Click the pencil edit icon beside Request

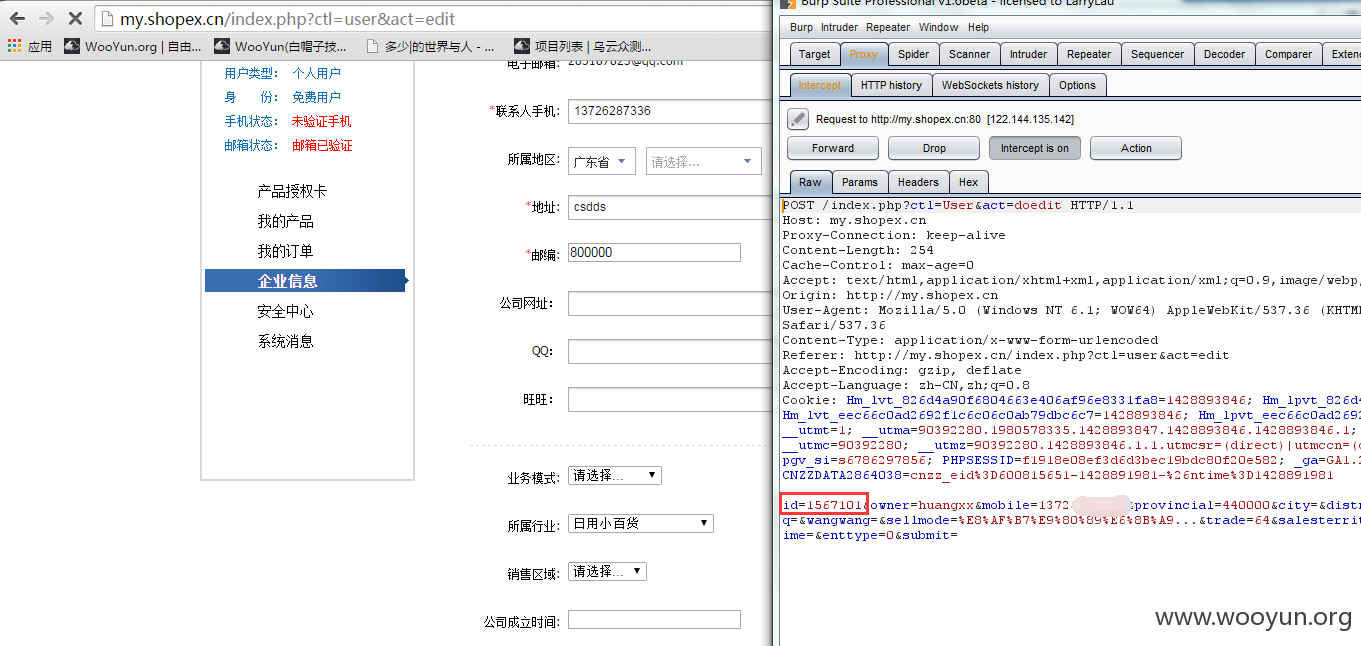click(x=797, y=119)
